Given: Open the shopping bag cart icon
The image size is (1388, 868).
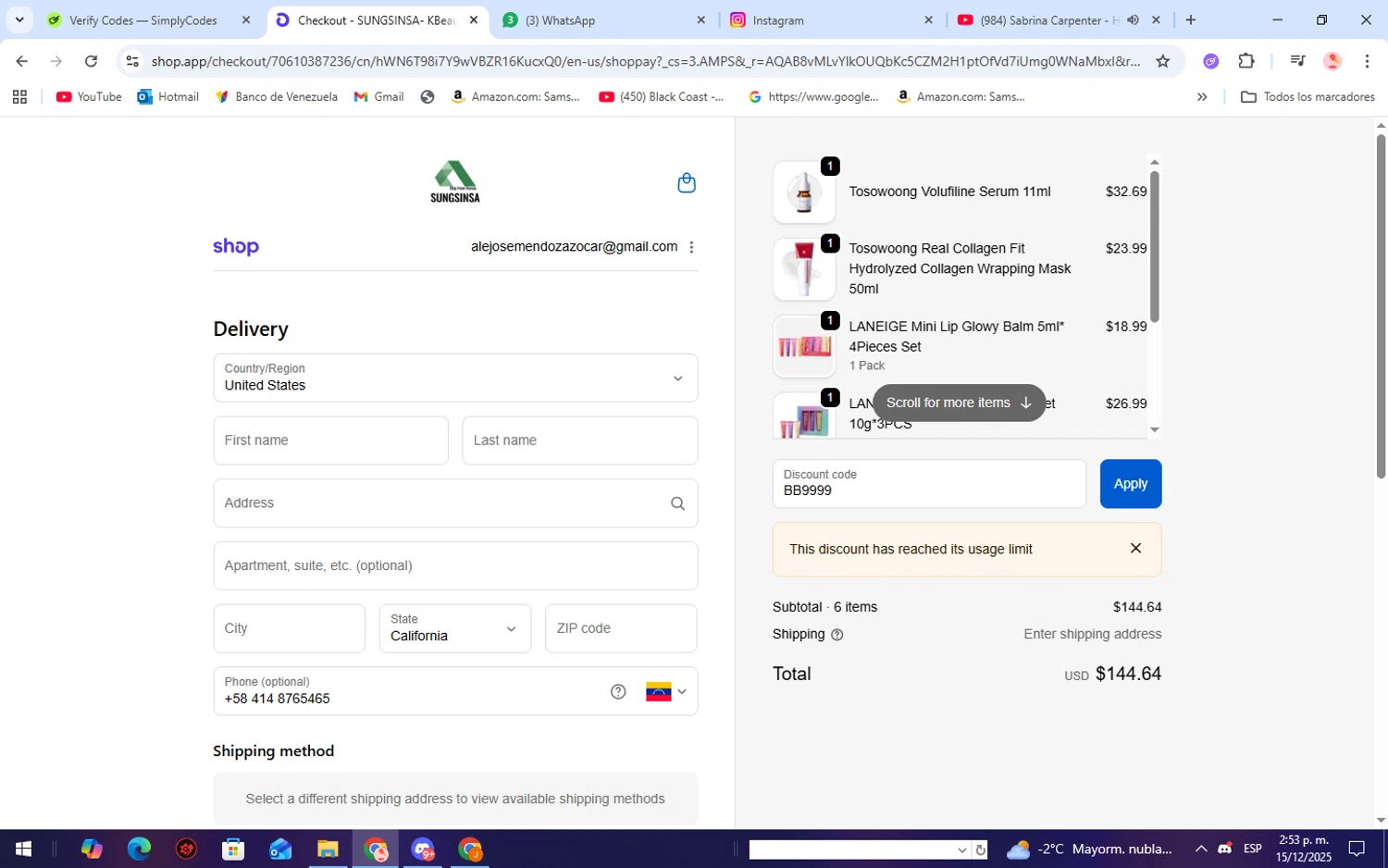Looking at the screenshot, I should (x=687, y=182).
